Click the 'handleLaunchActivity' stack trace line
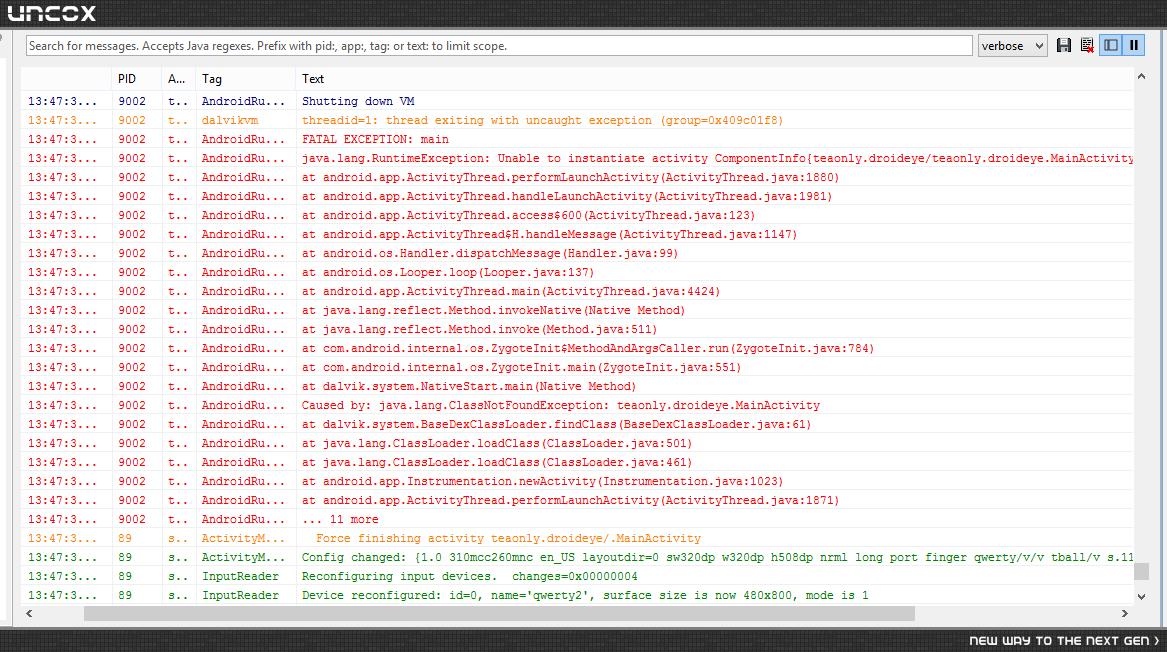Screen dimensions: 1167x652 [577, 196]
